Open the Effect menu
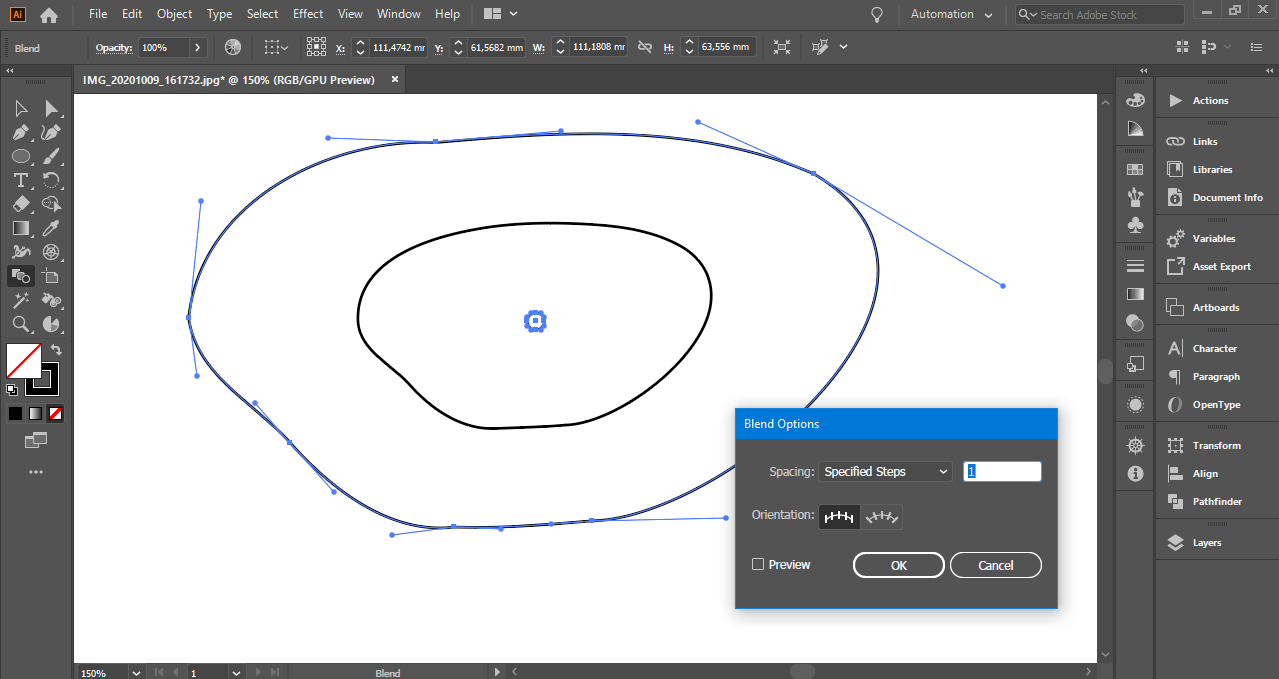Screen dimensions: 1279x679 click(x=308, y=14)
